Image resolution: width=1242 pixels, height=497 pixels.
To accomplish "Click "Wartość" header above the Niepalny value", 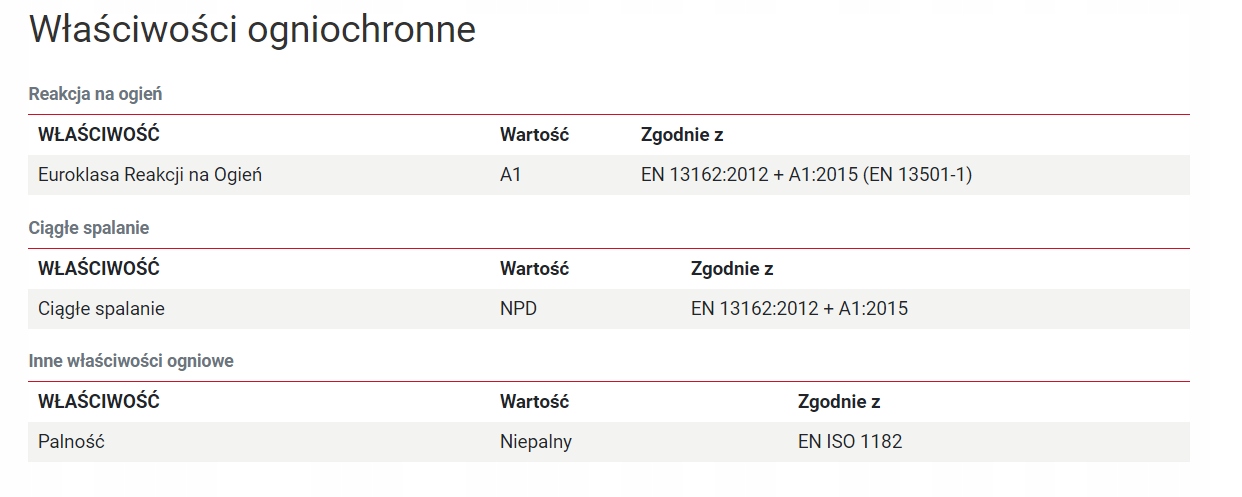I will coord(534,402).
